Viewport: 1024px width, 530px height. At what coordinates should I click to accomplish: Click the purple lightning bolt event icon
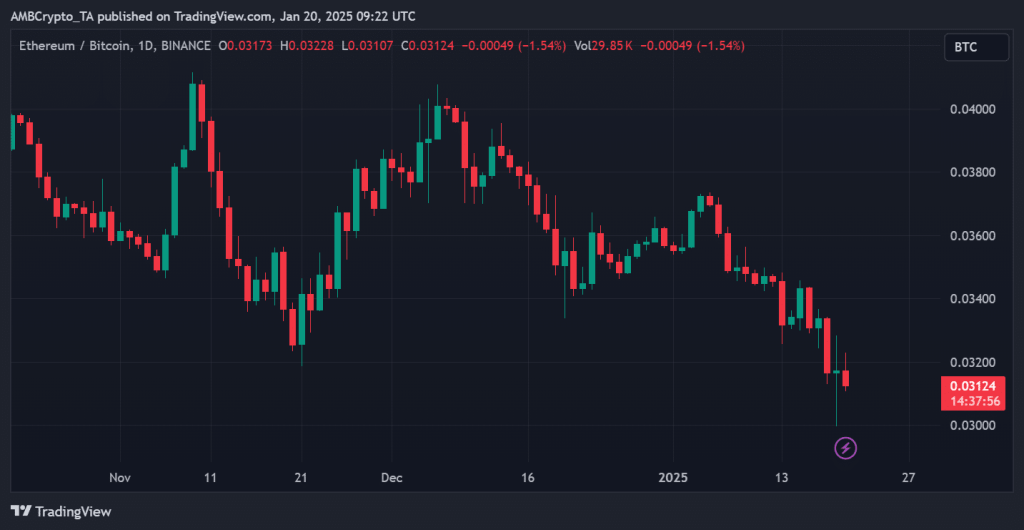click(x=846, y=448)
